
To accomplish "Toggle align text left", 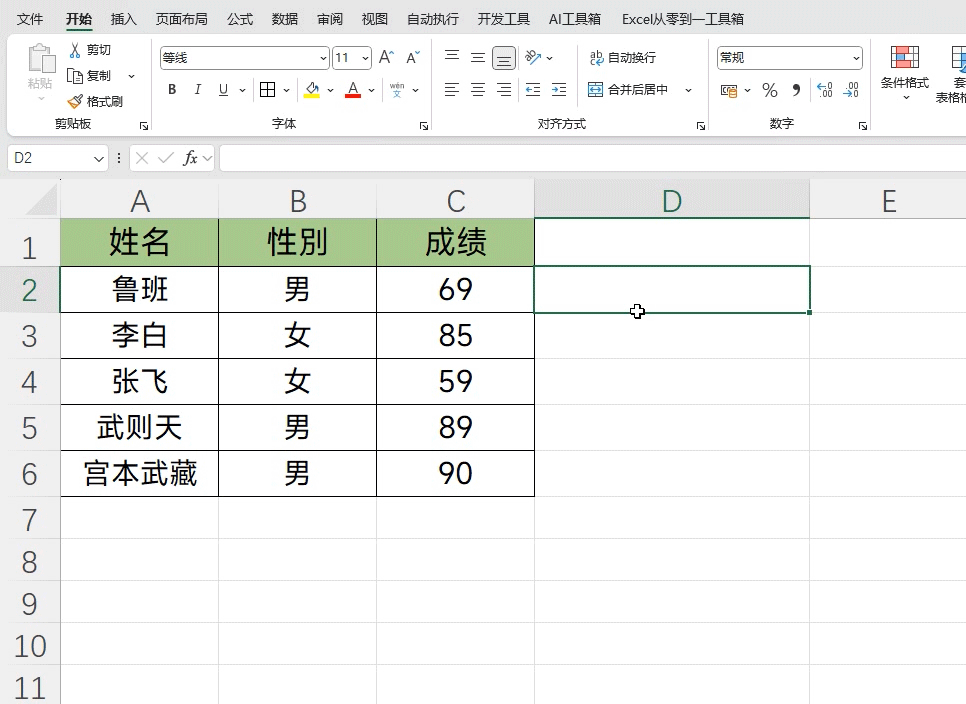I will click(452, 90).
